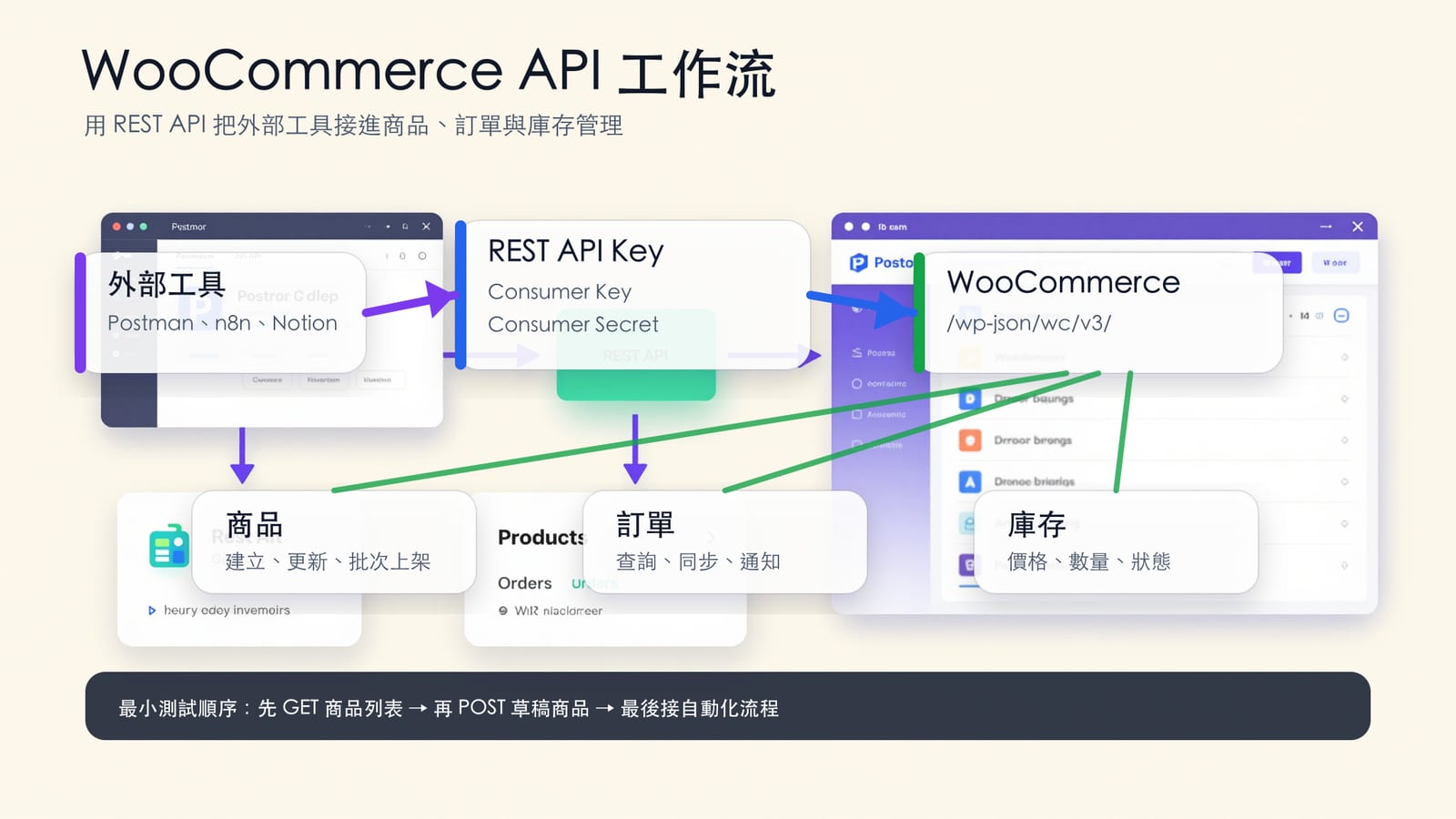Click the Pooess sidebar icon

856,352
